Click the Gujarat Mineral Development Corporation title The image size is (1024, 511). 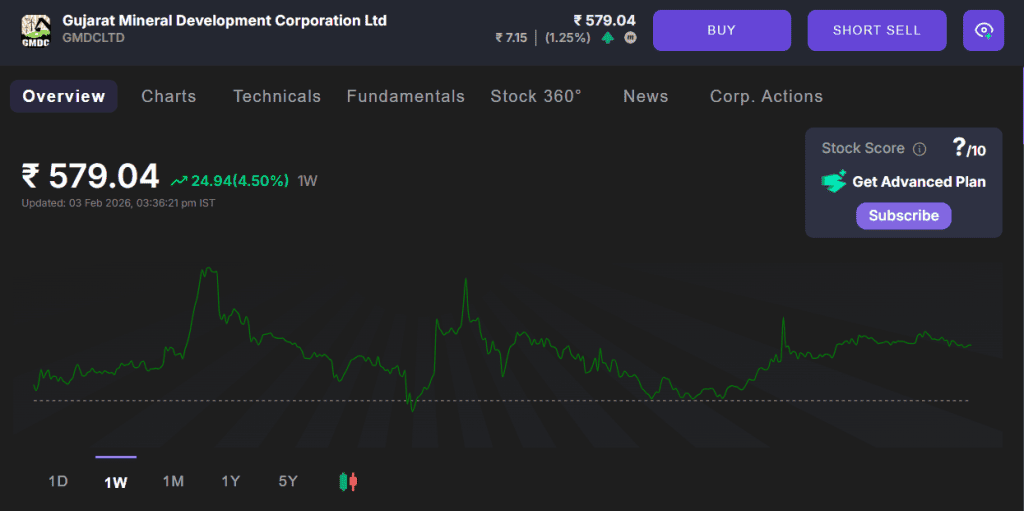click(225, 20)
